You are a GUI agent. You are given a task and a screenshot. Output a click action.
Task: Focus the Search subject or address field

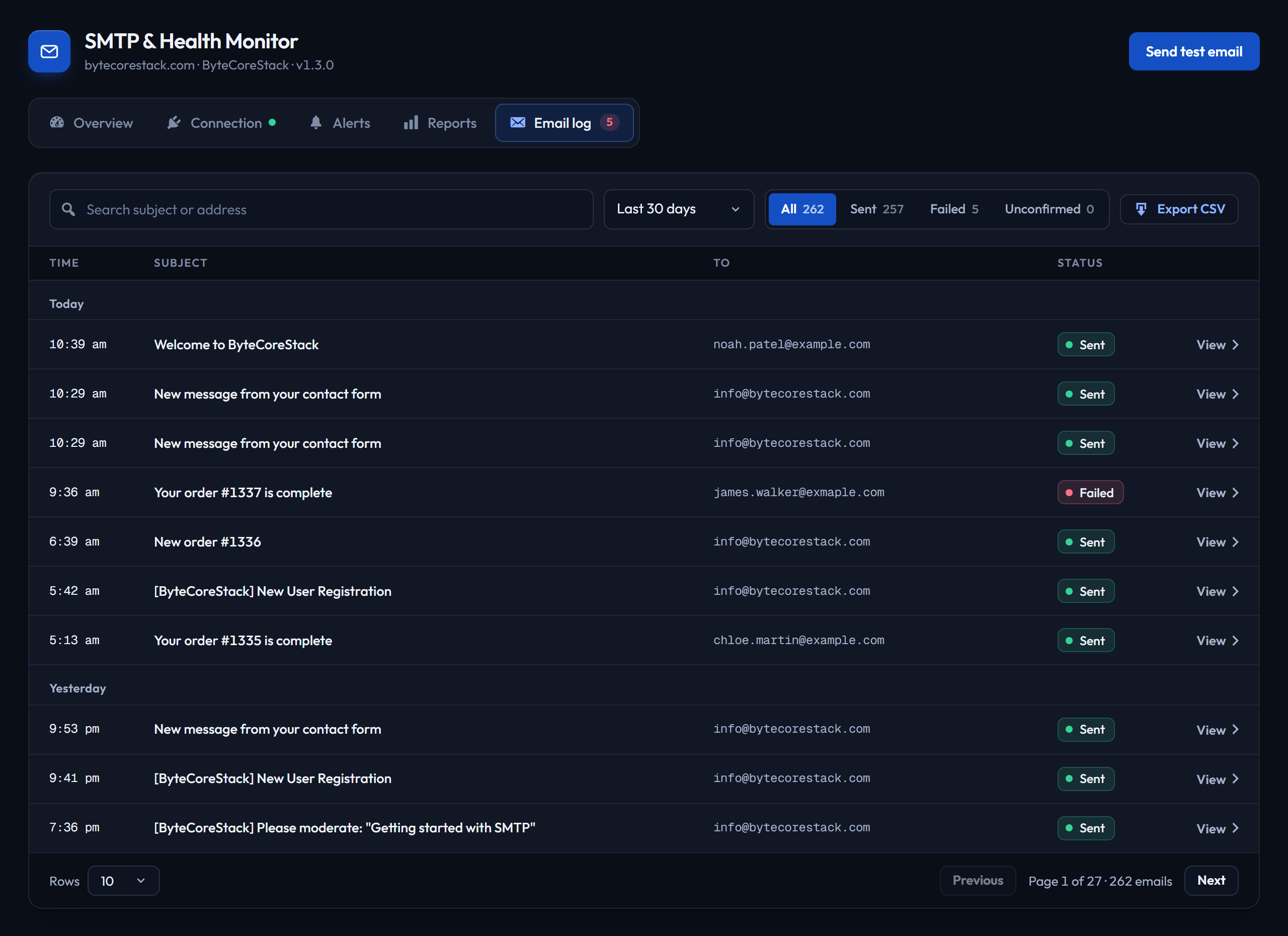click(321, 209)
